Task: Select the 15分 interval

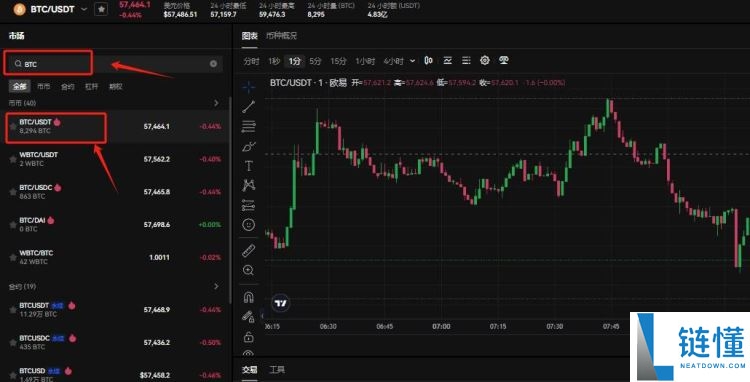Action: coord(338,61)
